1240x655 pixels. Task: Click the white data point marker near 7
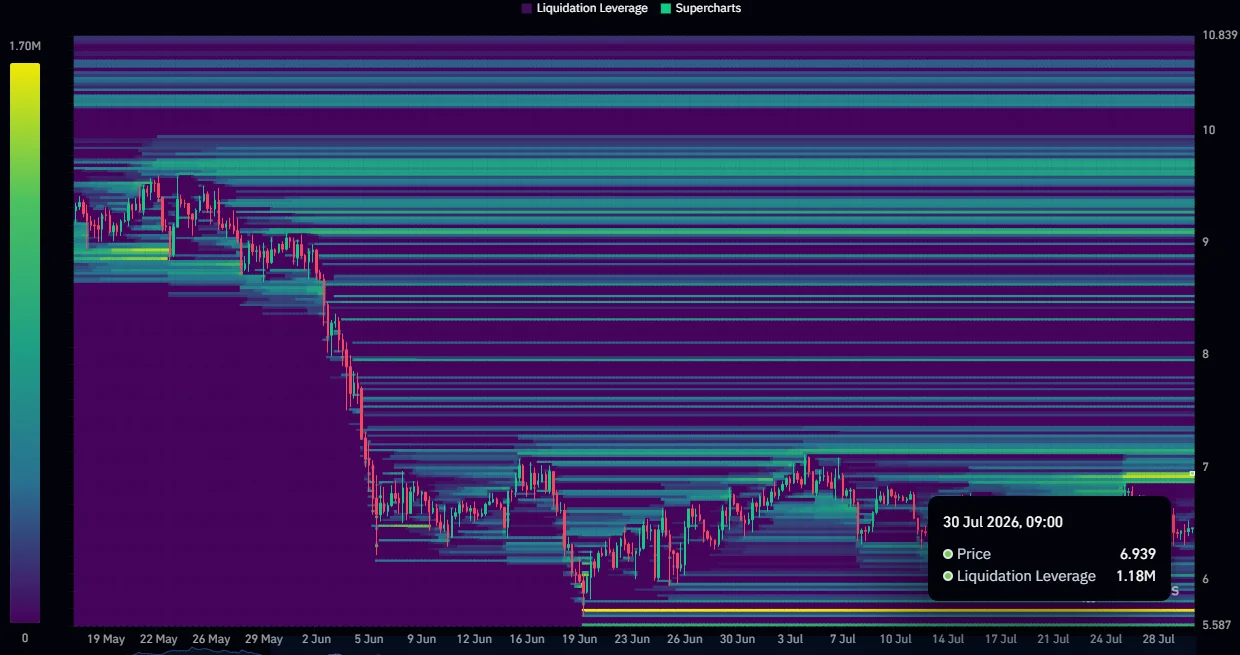pos(1192,473)
